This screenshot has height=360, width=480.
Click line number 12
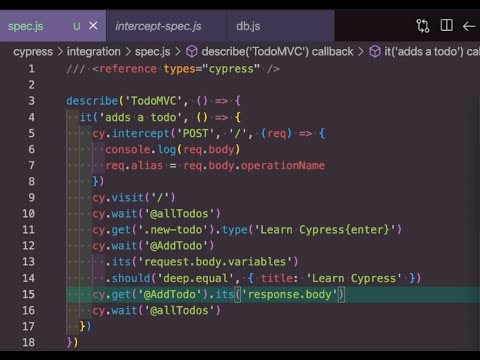coord(29,246)
